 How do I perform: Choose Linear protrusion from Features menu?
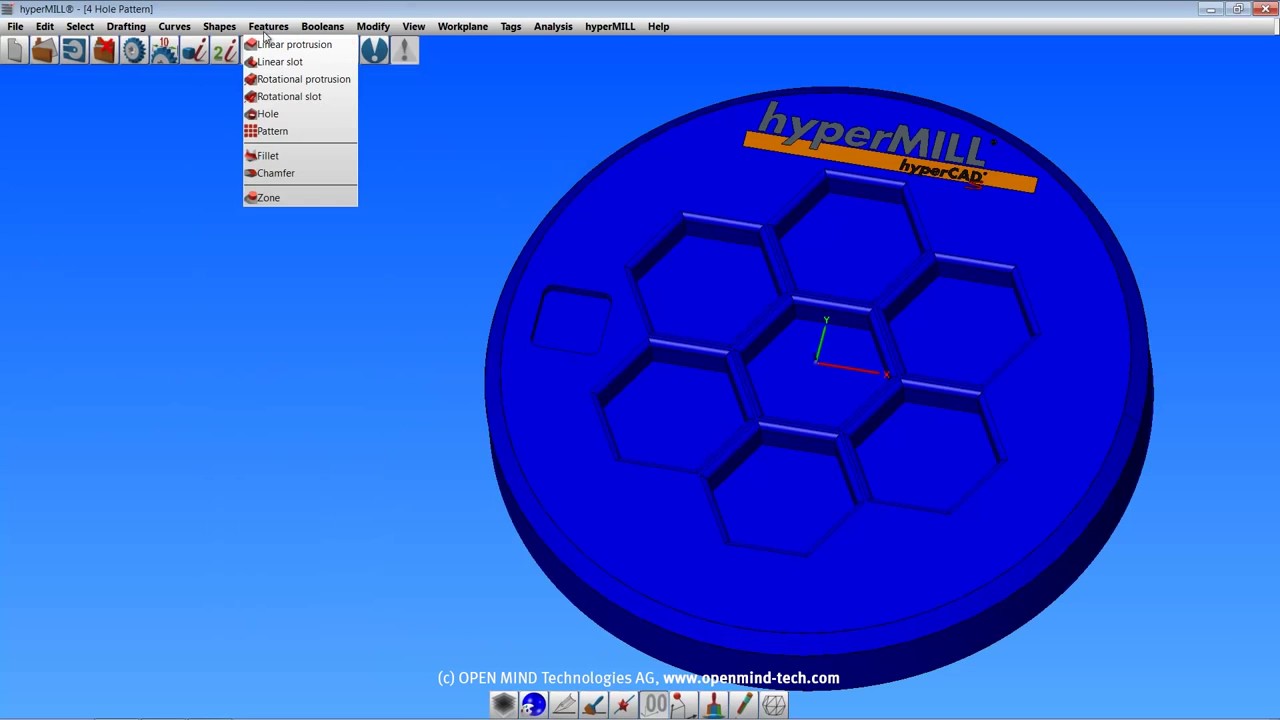(299, 44)
